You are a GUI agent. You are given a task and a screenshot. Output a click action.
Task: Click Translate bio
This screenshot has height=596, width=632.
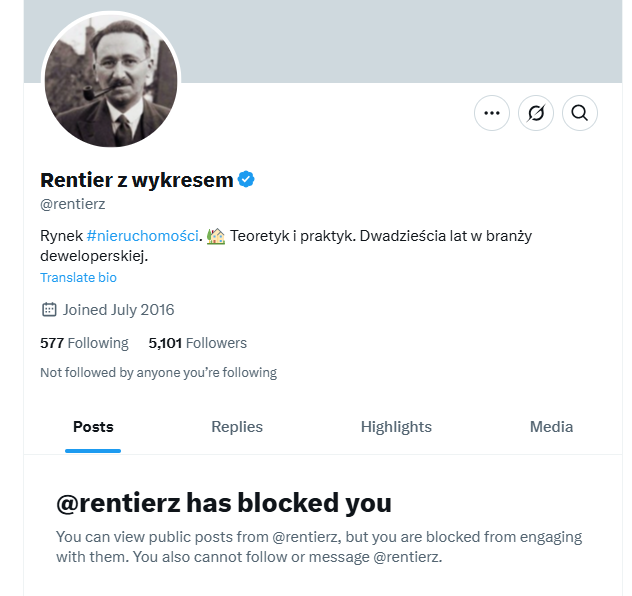[x=78, y=277]
